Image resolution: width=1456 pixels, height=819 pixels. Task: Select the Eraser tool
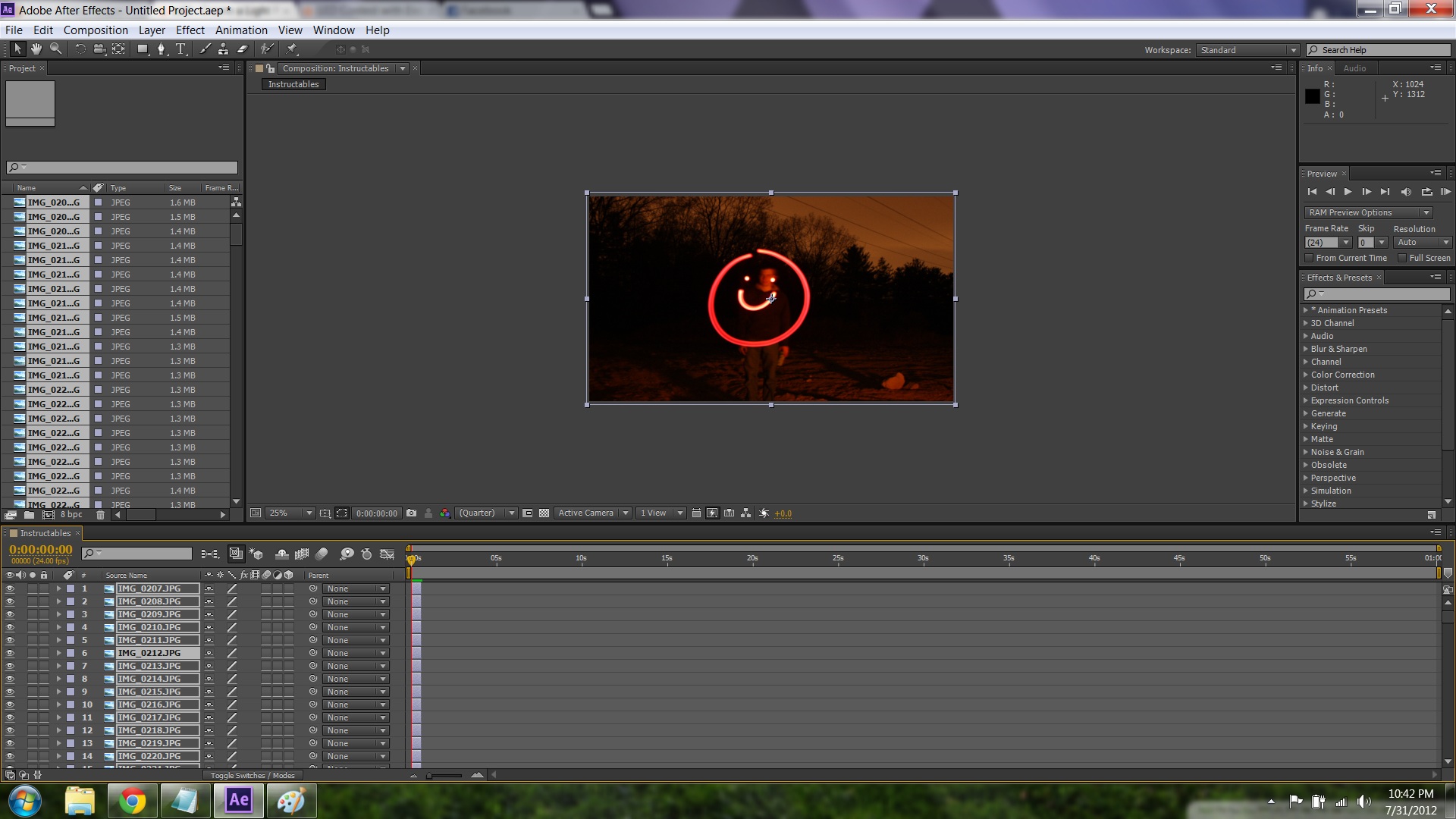[x=243, y=49]
